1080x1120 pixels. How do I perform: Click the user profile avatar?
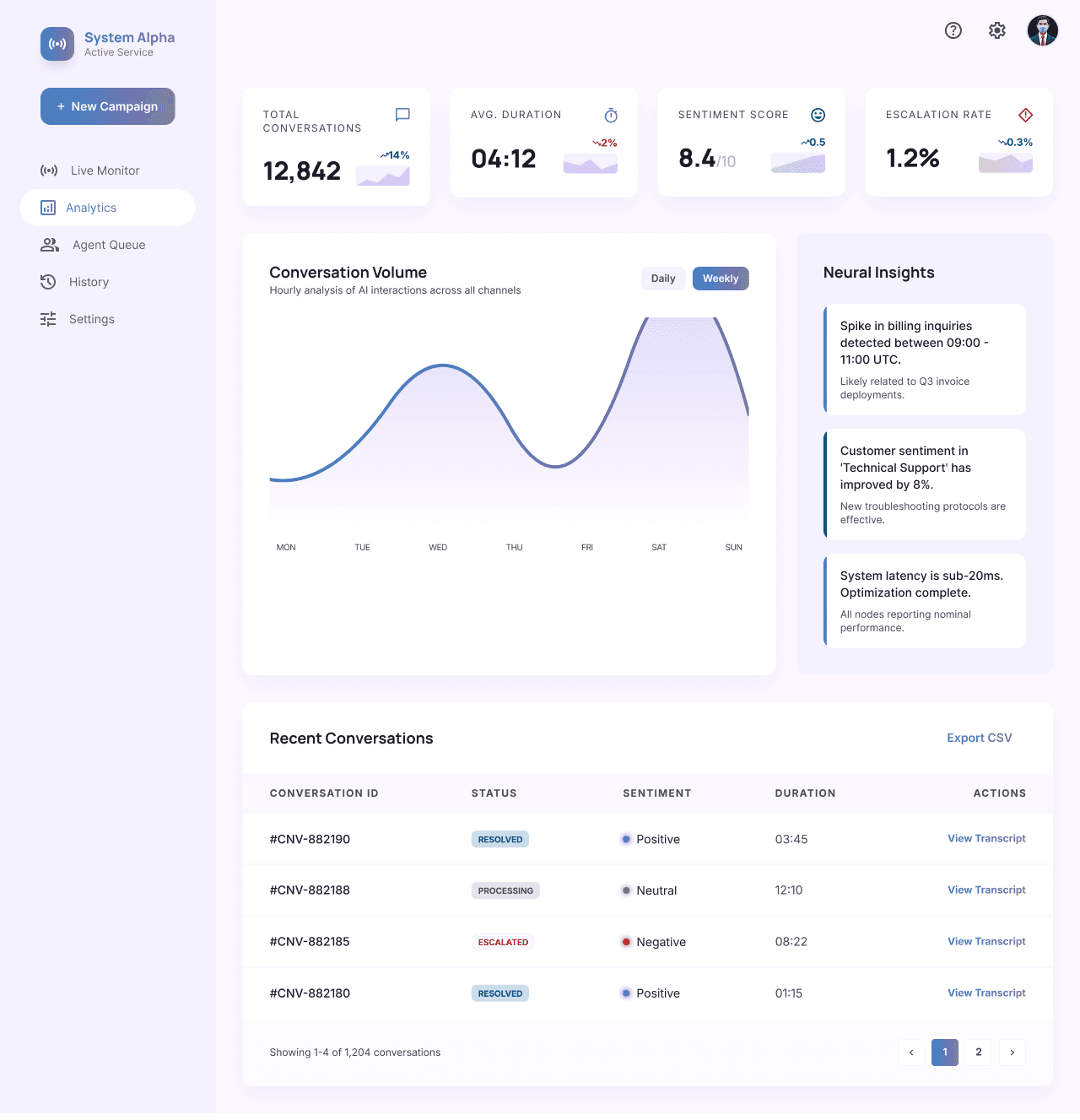click(1043, 30)
